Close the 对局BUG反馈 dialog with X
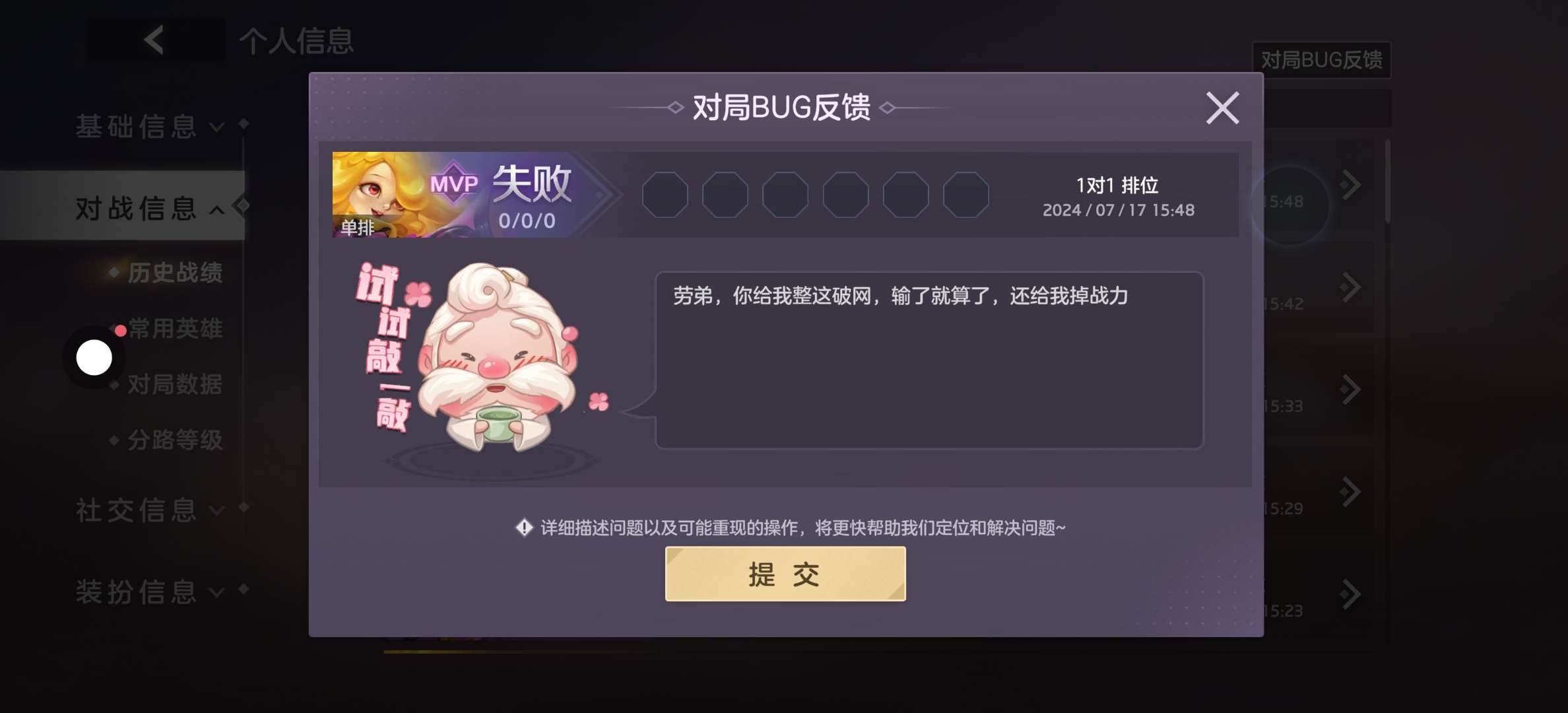This screenshot has height=713, width=1568. (1222, 108)
